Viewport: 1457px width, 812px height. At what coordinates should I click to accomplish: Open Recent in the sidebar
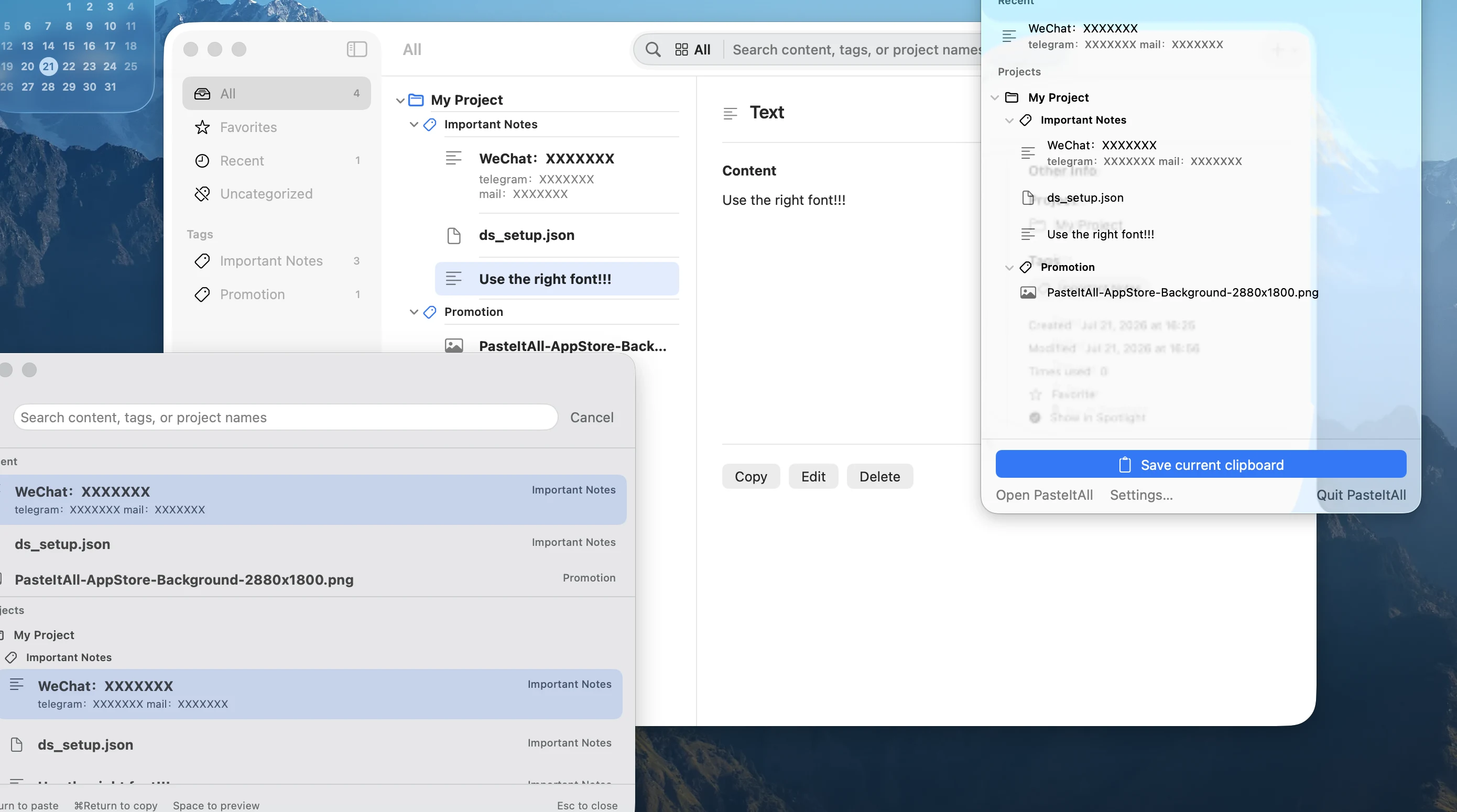pyautogui.click(x=276, y=161)
